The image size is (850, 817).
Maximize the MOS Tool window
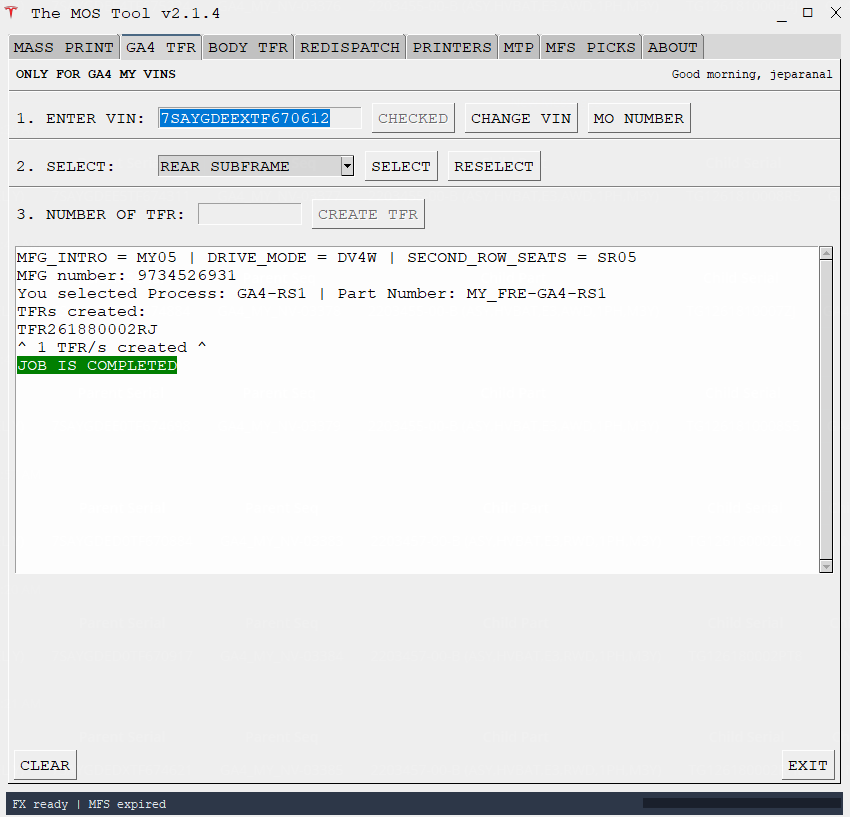click(x=808, y=12)
